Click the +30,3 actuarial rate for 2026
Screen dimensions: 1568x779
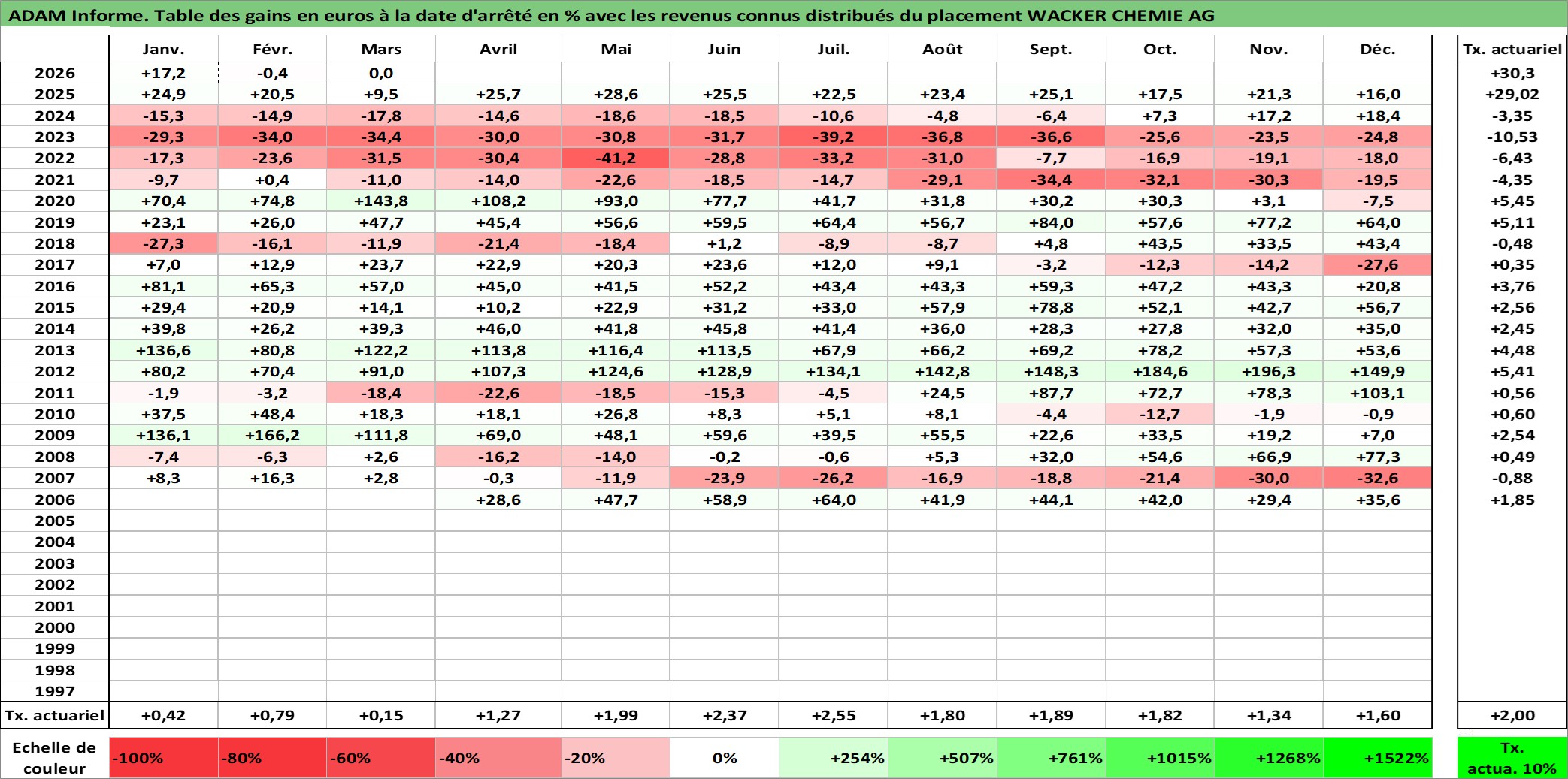click(1512, 73)
